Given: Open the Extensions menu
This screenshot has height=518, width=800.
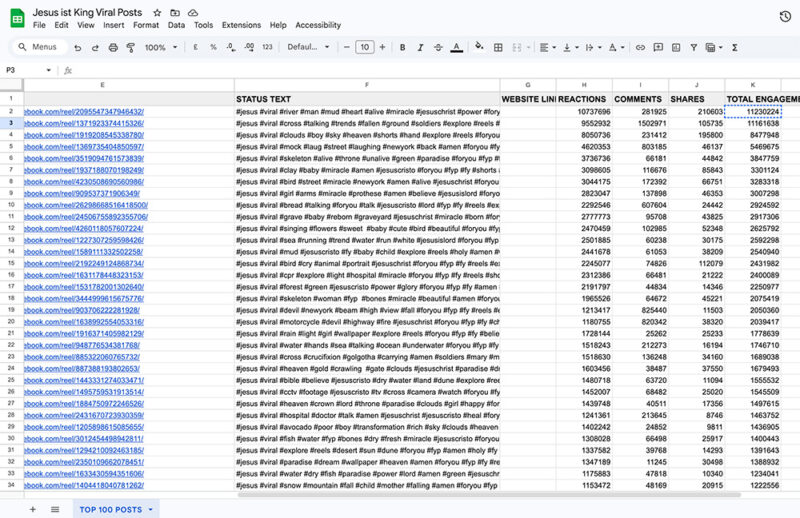Looking at the screenshot, I should [x=241, y=24].
